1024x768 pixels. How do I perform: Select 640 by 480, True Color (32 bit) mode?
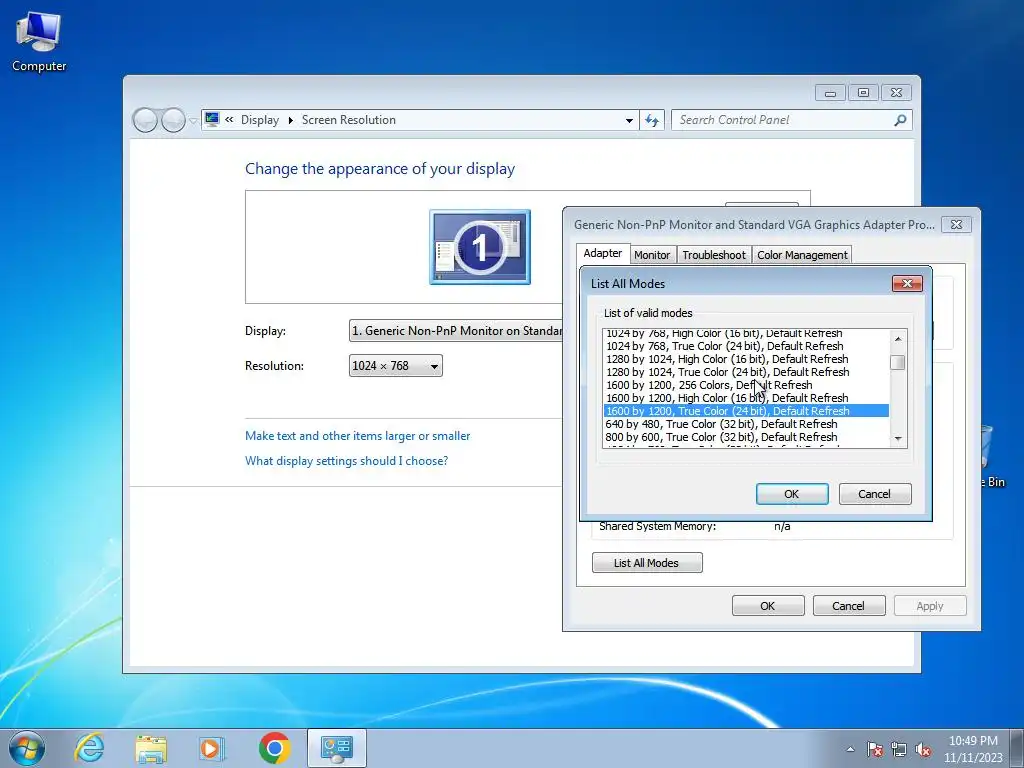(x=746, y=424)
